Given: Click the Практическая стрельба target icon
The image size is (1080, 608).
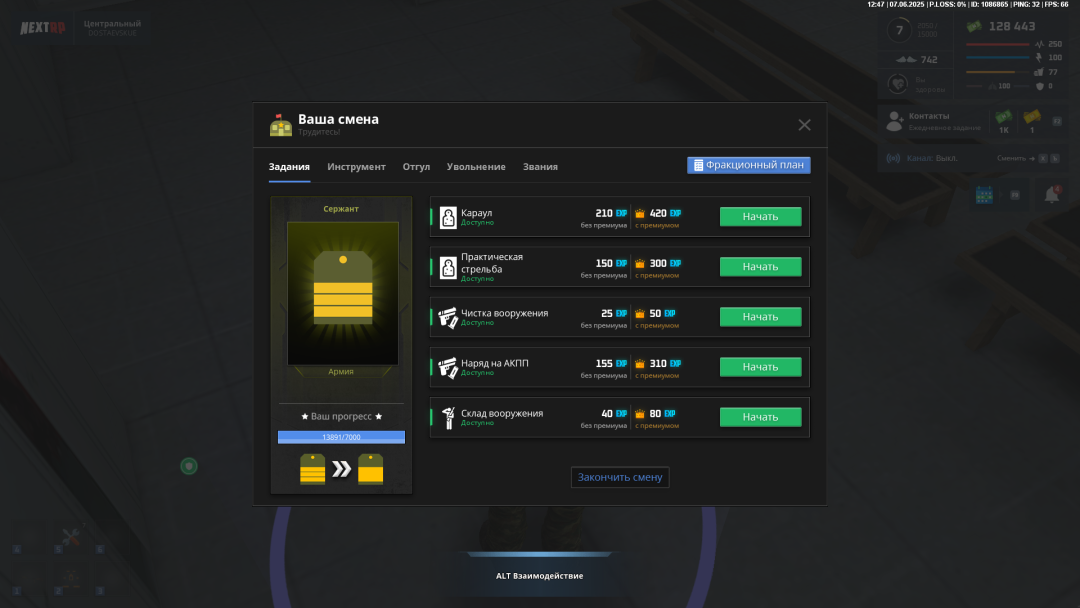Looking at the screenshot, I should pyautogui.click(x=448, y=267).
